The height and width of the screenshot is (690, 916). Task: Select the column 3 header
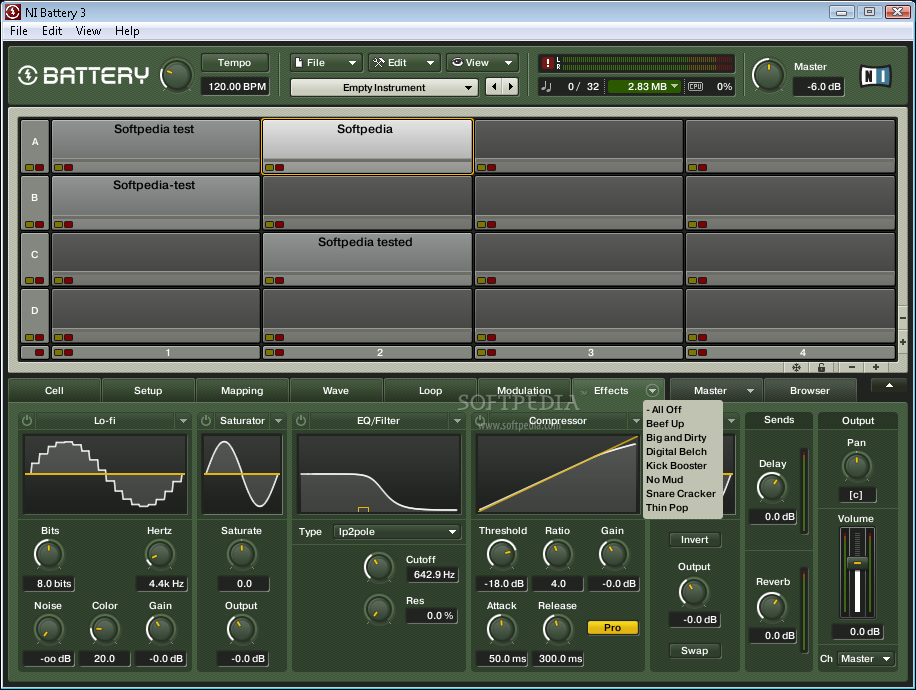point(579,352)
